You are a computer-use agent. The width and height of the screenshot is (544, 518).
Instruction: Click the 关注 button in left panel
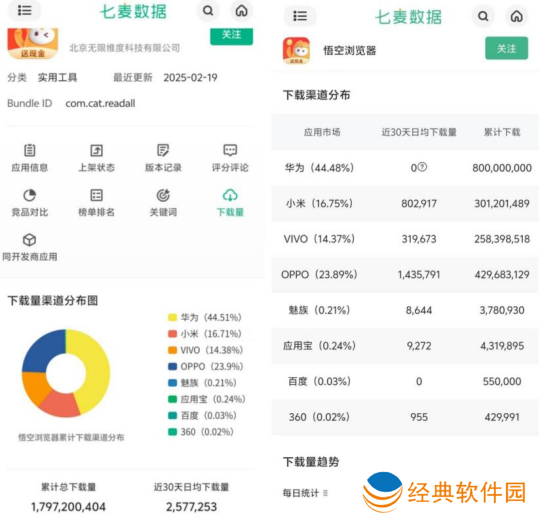coord(231,35)
